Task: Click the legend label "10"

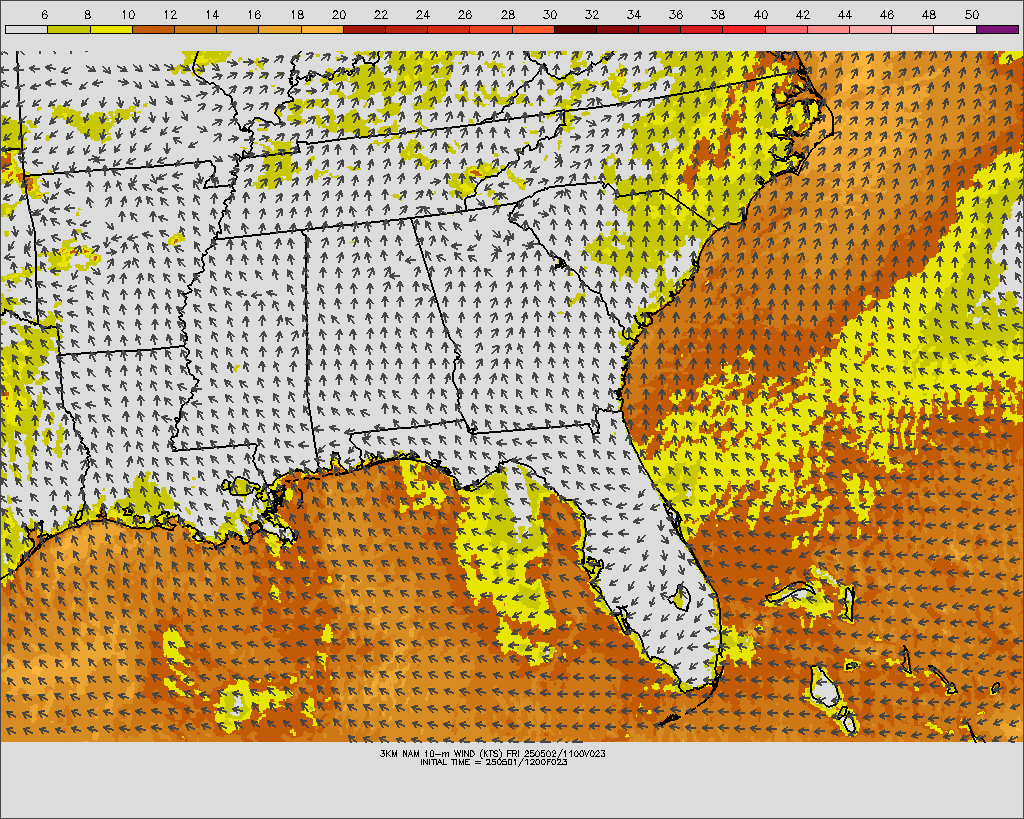Action: coord(128,14)
